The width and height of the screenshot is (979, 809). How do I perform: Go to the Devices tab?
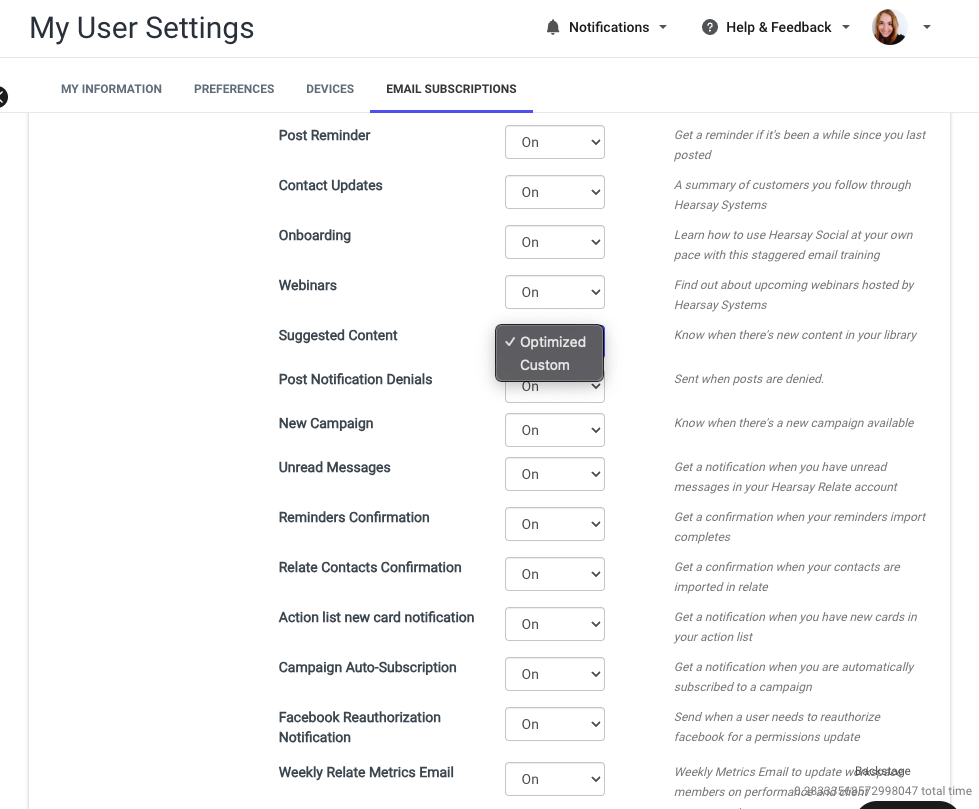point(330,89)
